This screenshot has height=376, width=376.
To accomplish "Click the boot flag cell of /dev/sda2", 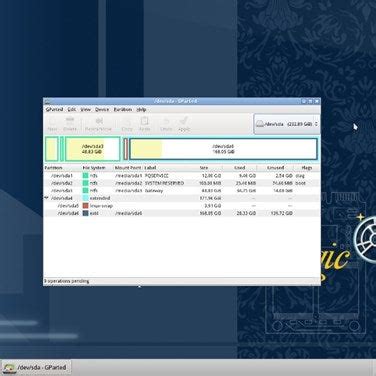I will pyautogui.click(x=300, y=183).
